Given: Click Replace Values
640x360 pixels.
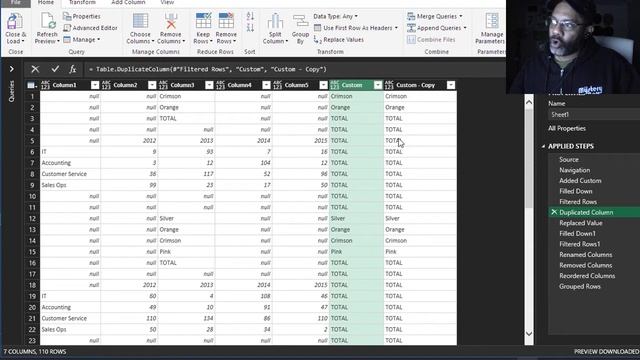Looking at the screenshot, I should tap(339, 40).
